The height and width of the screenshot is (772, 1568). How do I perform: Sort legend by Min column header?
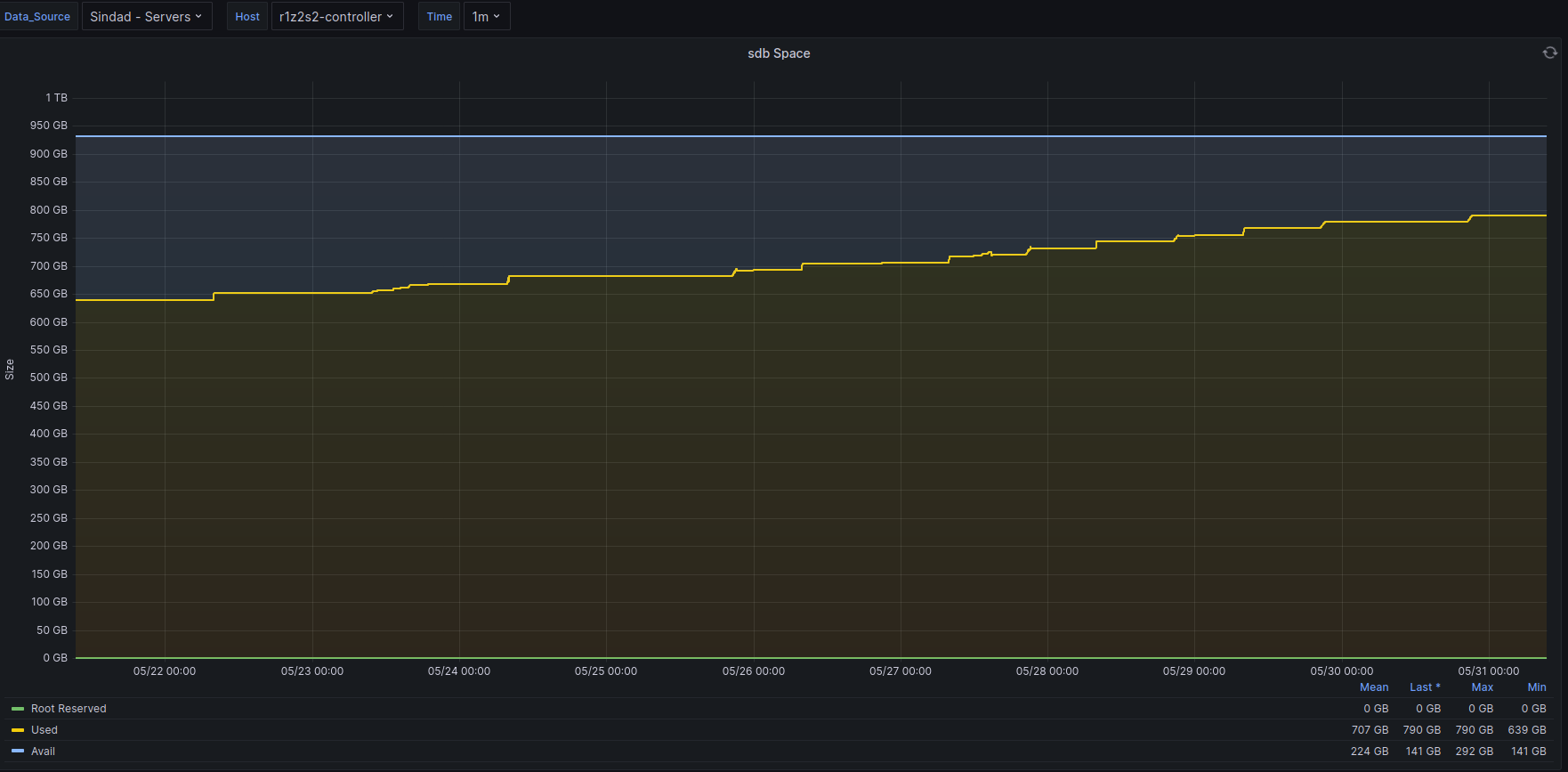tap(1537, 687)
